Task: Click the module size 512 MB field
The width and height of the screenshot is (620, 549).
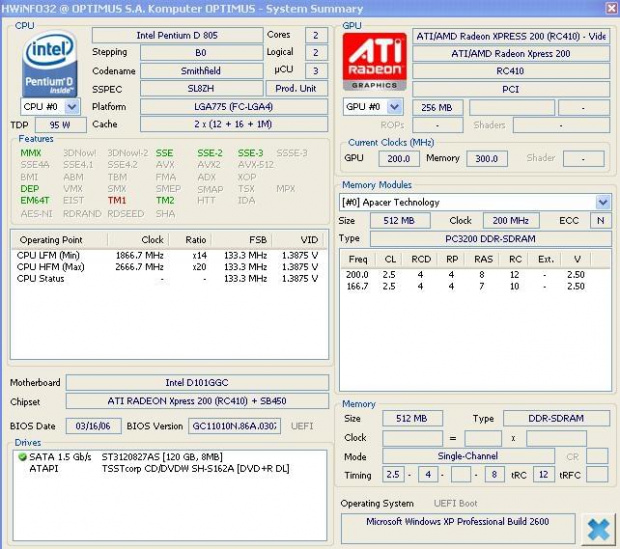Action: pos(400,221)
